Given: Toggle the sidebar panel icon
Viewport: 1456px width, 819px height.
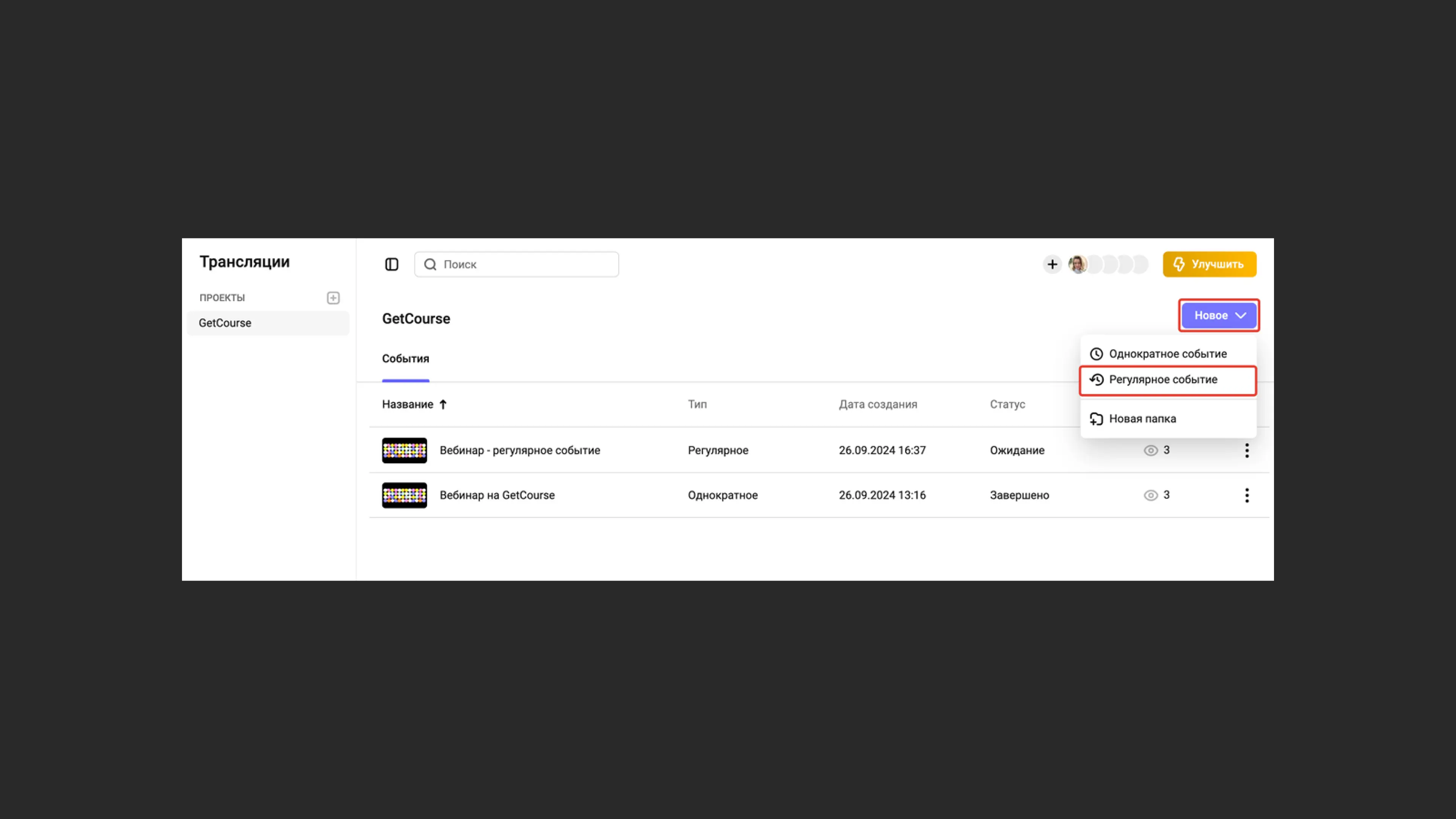Looking at the screenshot, I should [392, 265].
